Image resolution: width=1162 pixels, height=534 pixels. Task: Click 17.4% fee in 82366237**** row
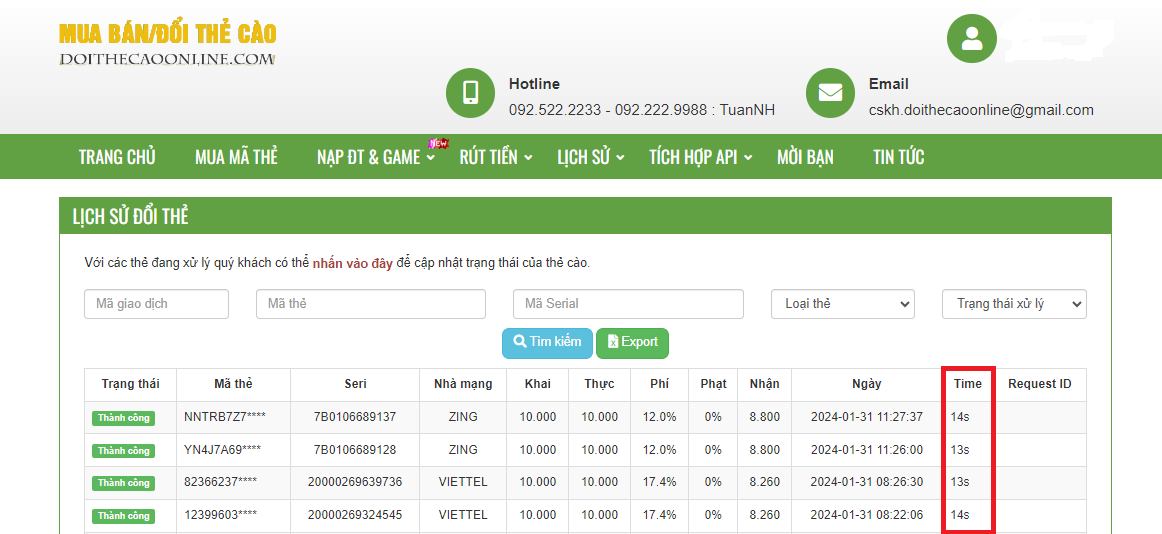coord(660,482)
